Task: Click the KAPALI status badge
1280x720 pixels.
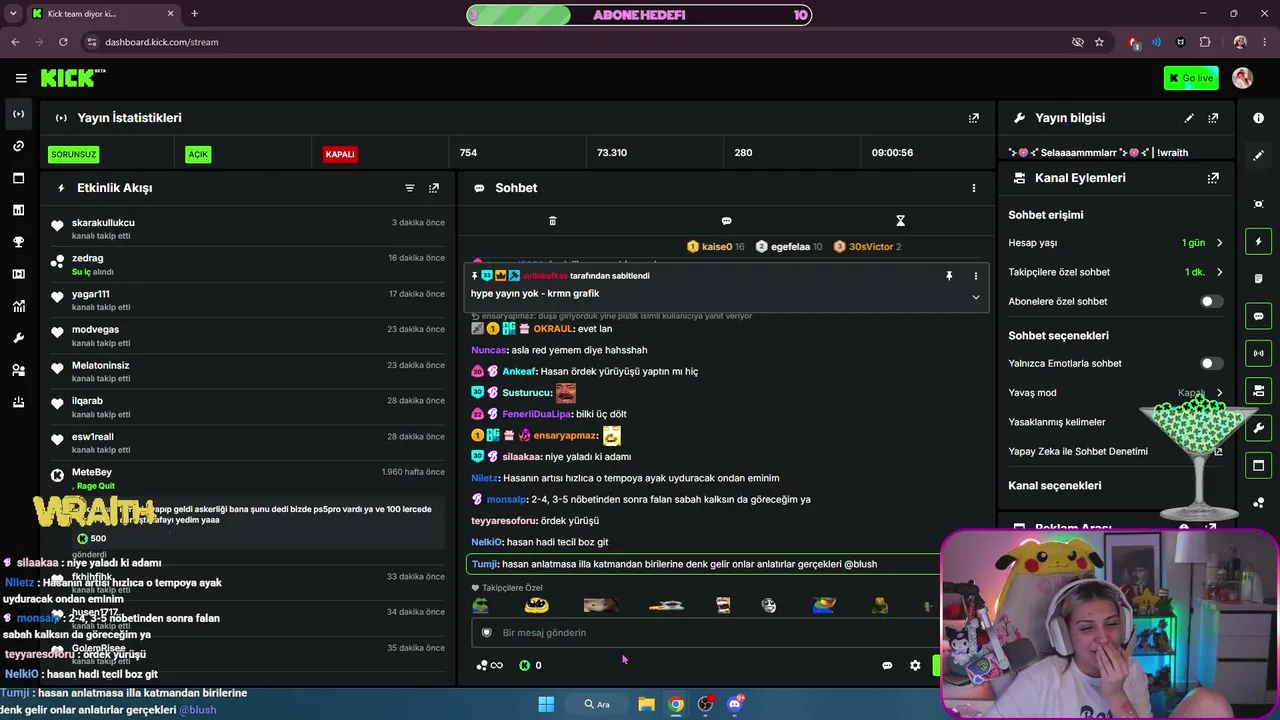Action: tap(340, 154)
